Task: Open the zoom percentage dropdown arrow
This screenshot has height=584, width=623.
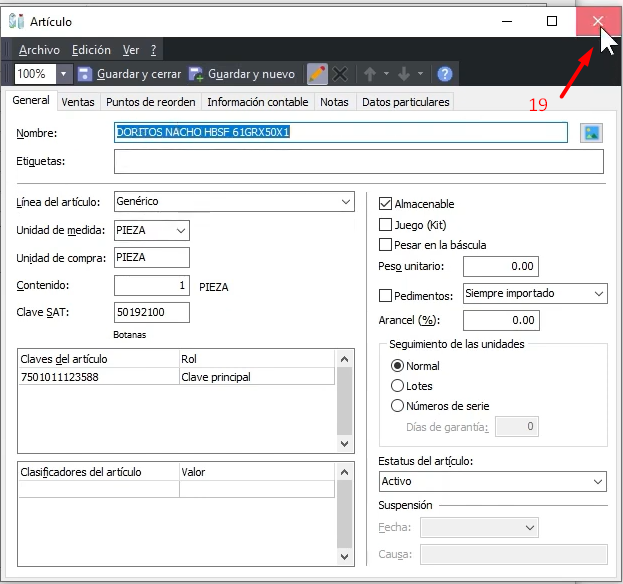Action: [64, 74]
